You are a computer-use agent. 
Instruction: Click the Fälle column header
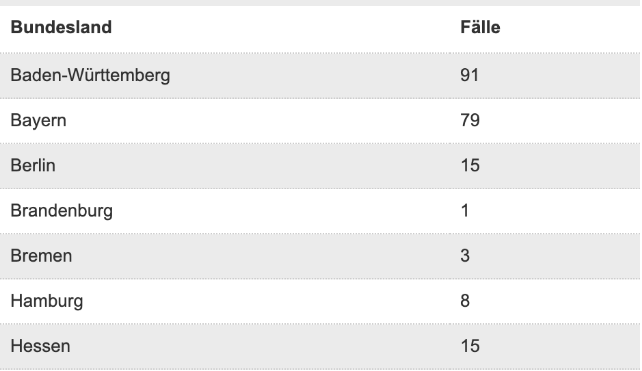[x=480, y=27]
